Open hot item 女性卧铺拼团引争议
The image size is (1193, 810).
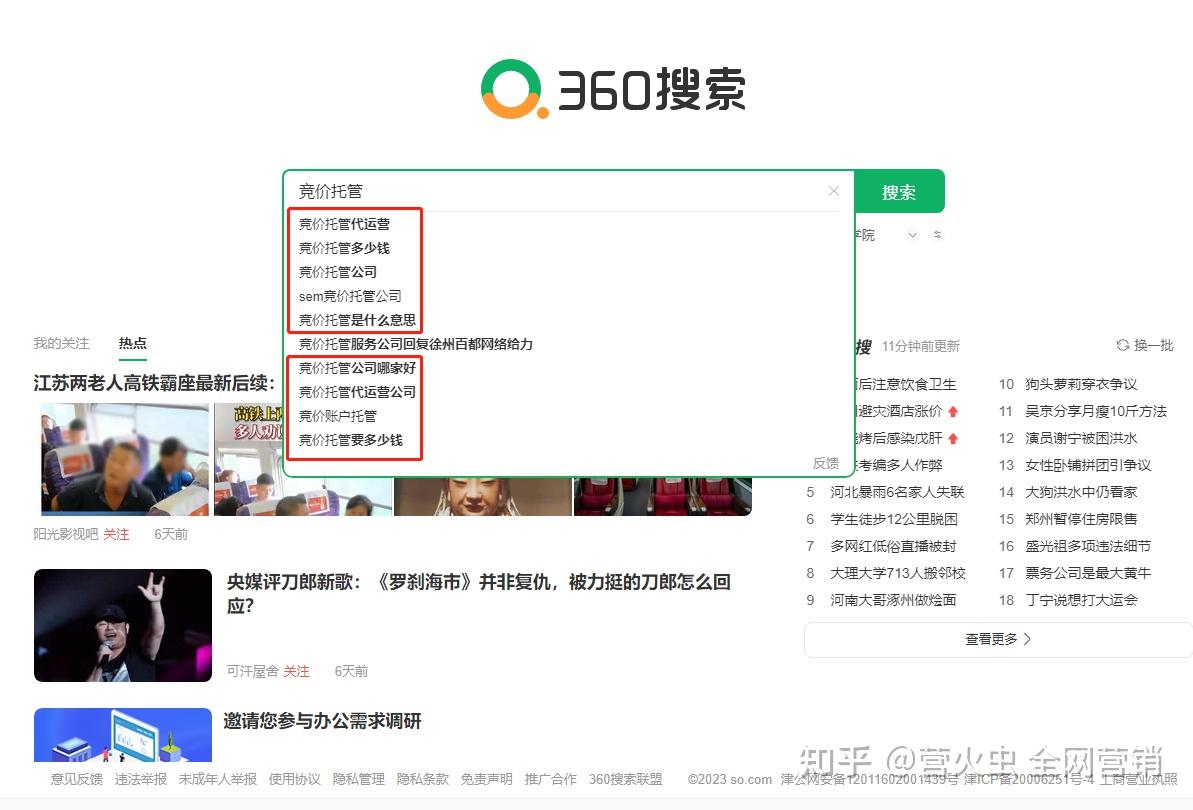(x=1088, y=465)
